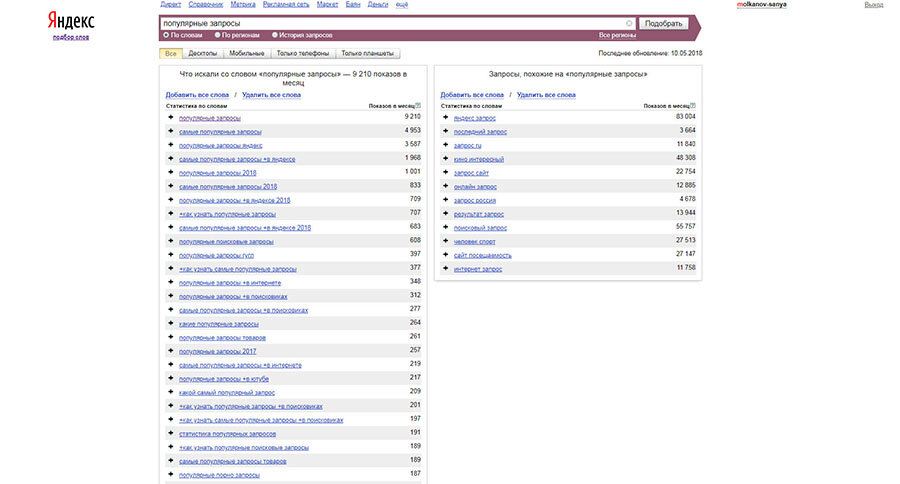Open query '+как узнать популярные запросы'

click(227, 214)
